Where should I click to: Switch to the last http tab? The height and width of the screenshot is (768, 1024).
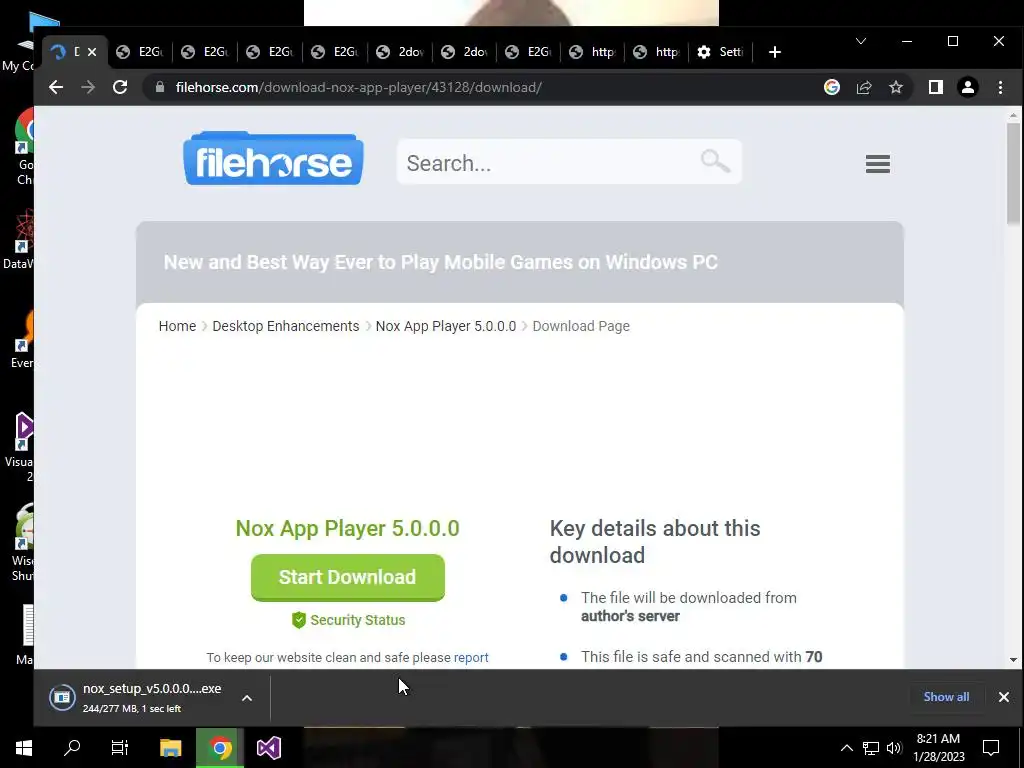click(x=657, y=52)
